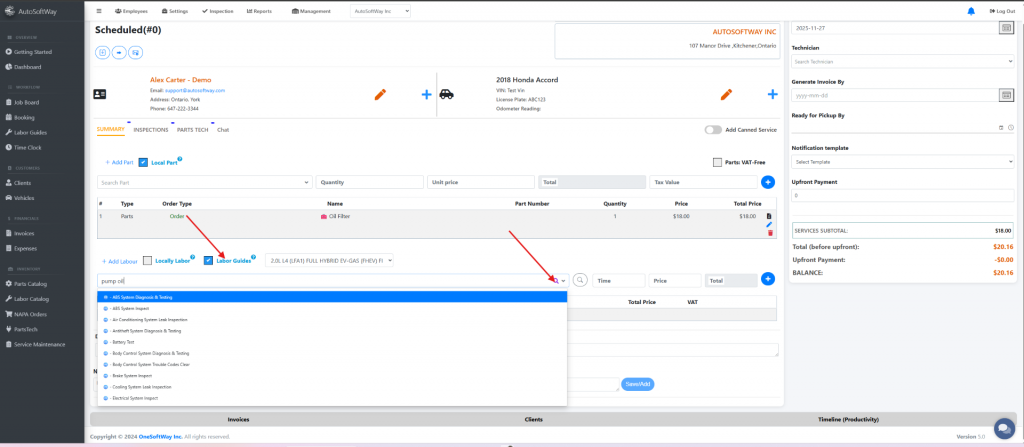Check the Parts: VAT-Free checkbox

click(x=718, y=162)
